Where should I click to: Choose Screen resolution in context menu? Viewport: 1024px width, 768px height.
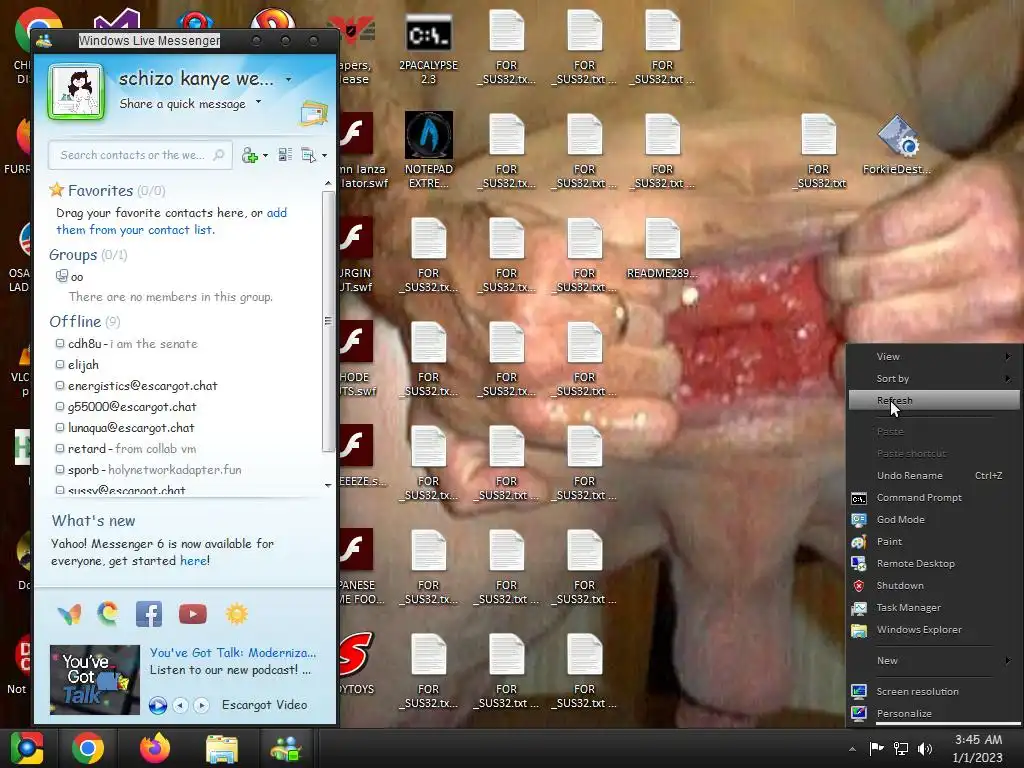tap(934, 692)
